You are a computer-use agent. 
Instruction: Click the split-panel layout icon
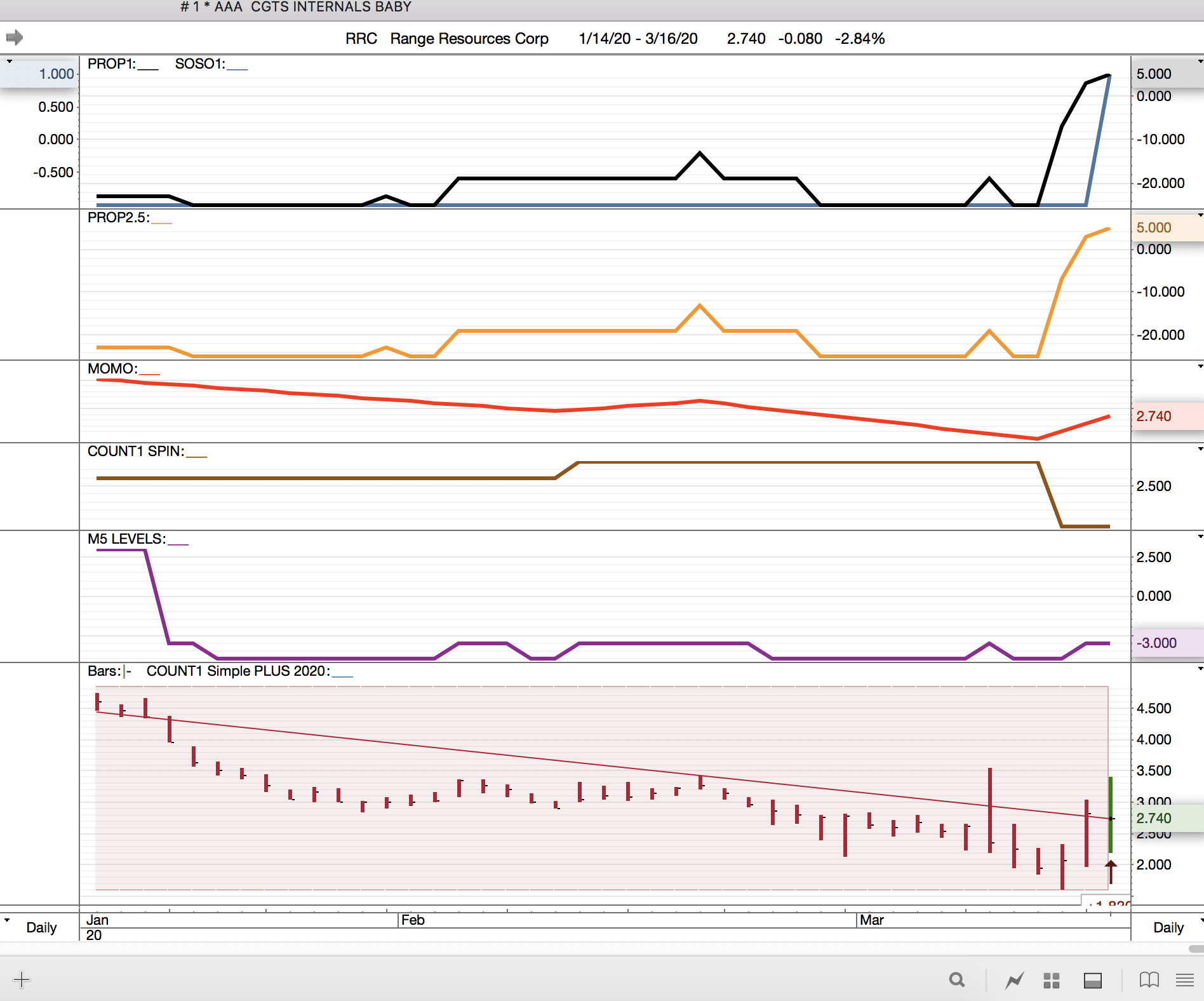pyautogui.click(x=1093, y=981)
